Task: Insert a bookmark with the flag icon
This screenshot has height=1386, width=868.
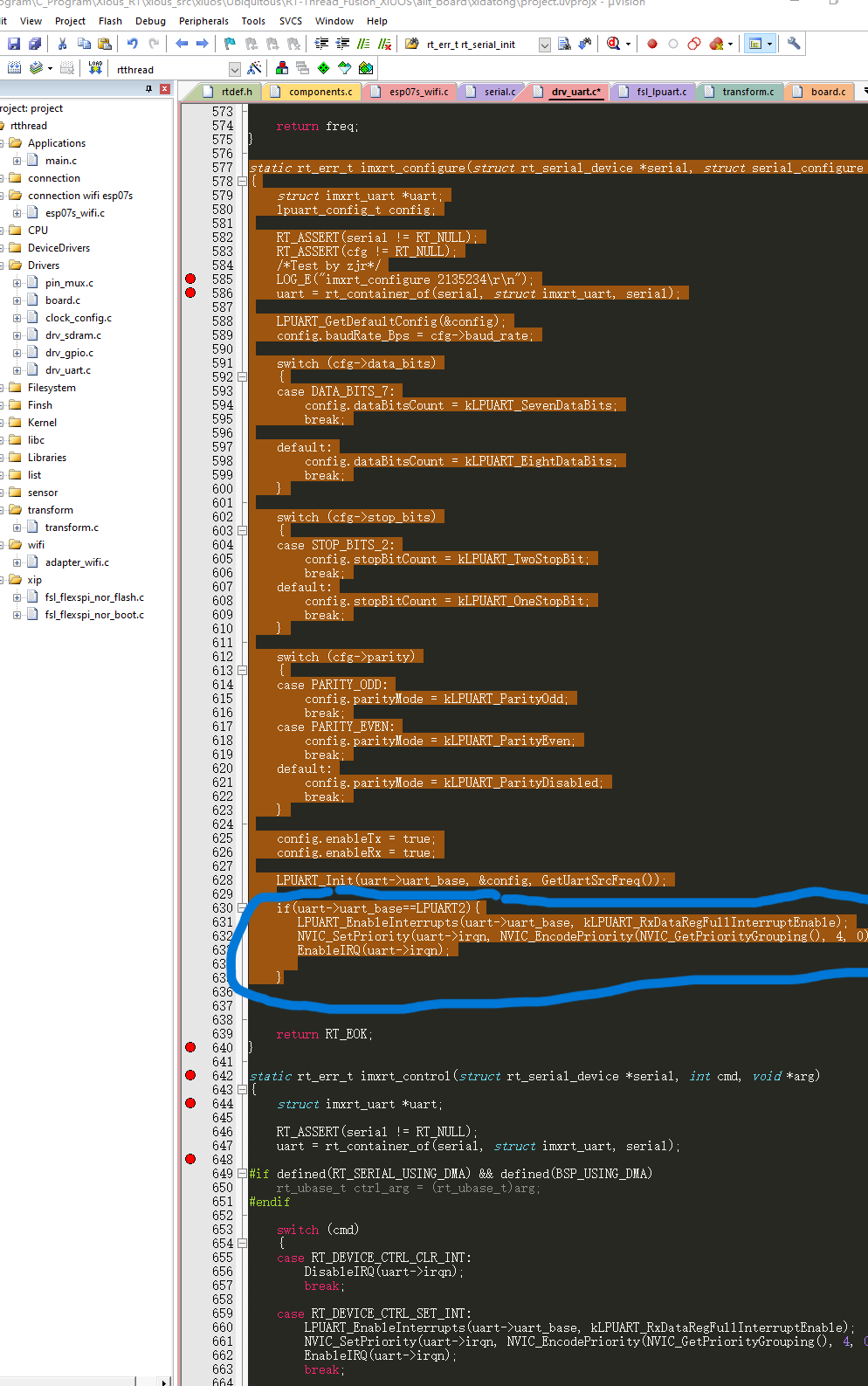Action: point(230,44)
